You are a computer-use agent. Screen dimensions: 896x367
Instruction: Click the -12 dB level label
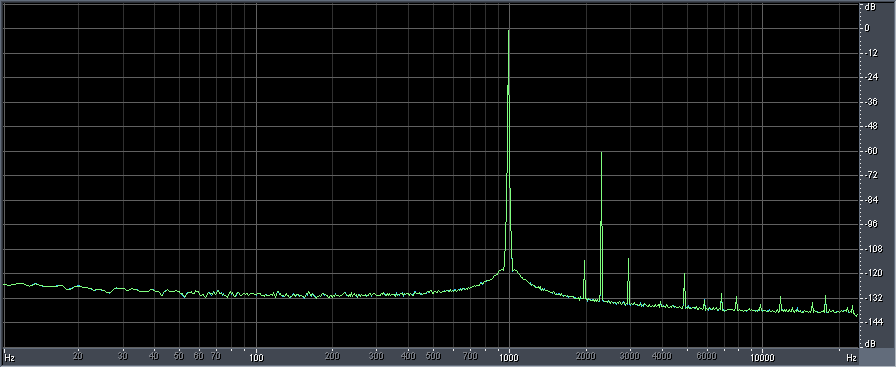(x=870, y=53)
